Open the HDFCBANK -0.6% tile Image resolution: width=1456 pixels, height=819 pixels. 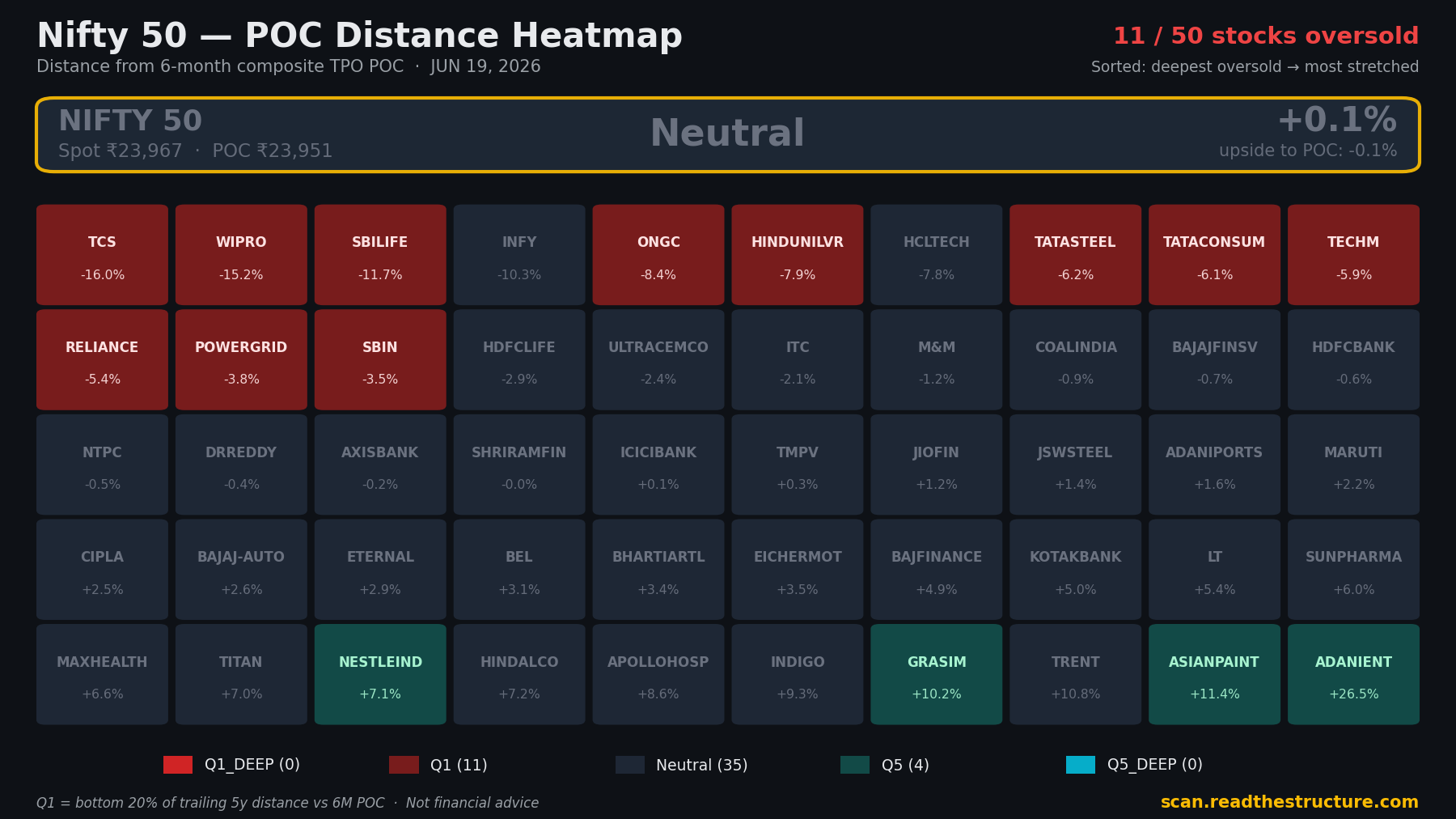1353,360
